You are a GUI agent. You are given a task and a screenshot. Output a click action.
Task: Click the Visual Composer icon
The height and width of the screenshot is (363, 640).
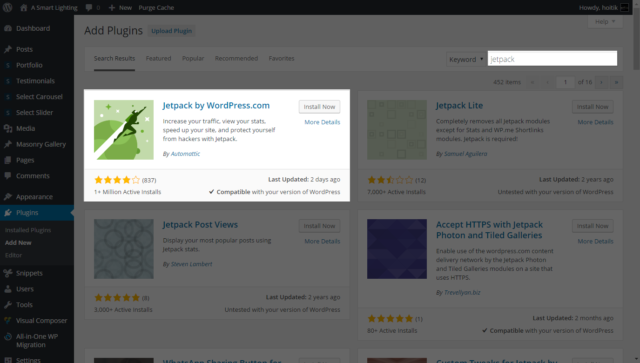(8, 321)
